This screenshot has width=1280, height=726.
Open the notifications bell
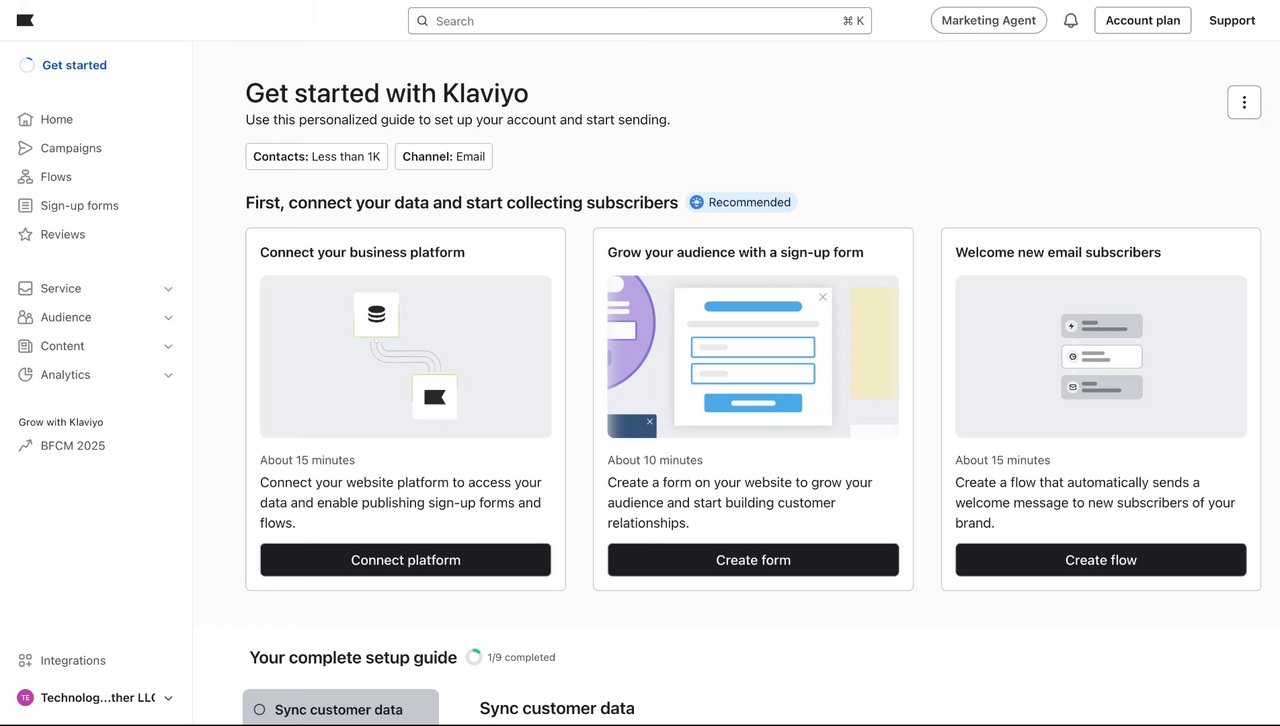pyautogui.click(x=1071, y=20)
